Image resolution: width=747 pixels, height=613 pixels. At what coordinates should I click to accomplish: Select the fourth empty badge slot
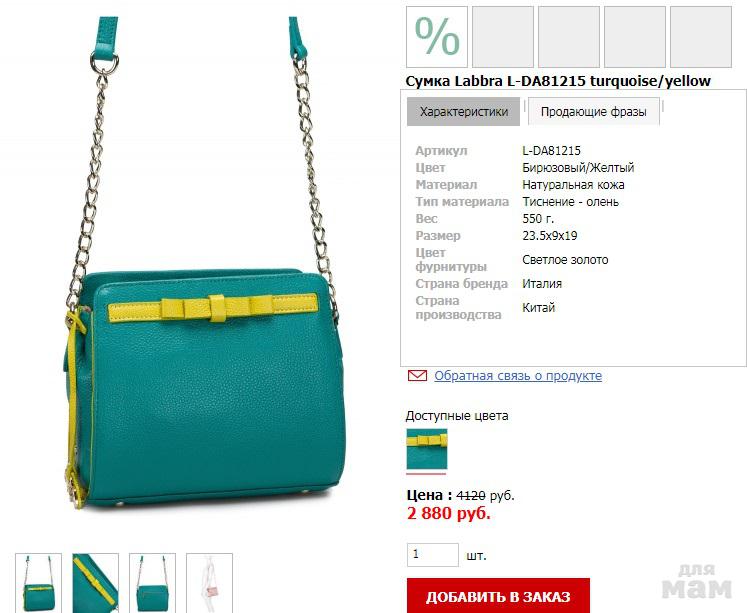tap(635, 37)
